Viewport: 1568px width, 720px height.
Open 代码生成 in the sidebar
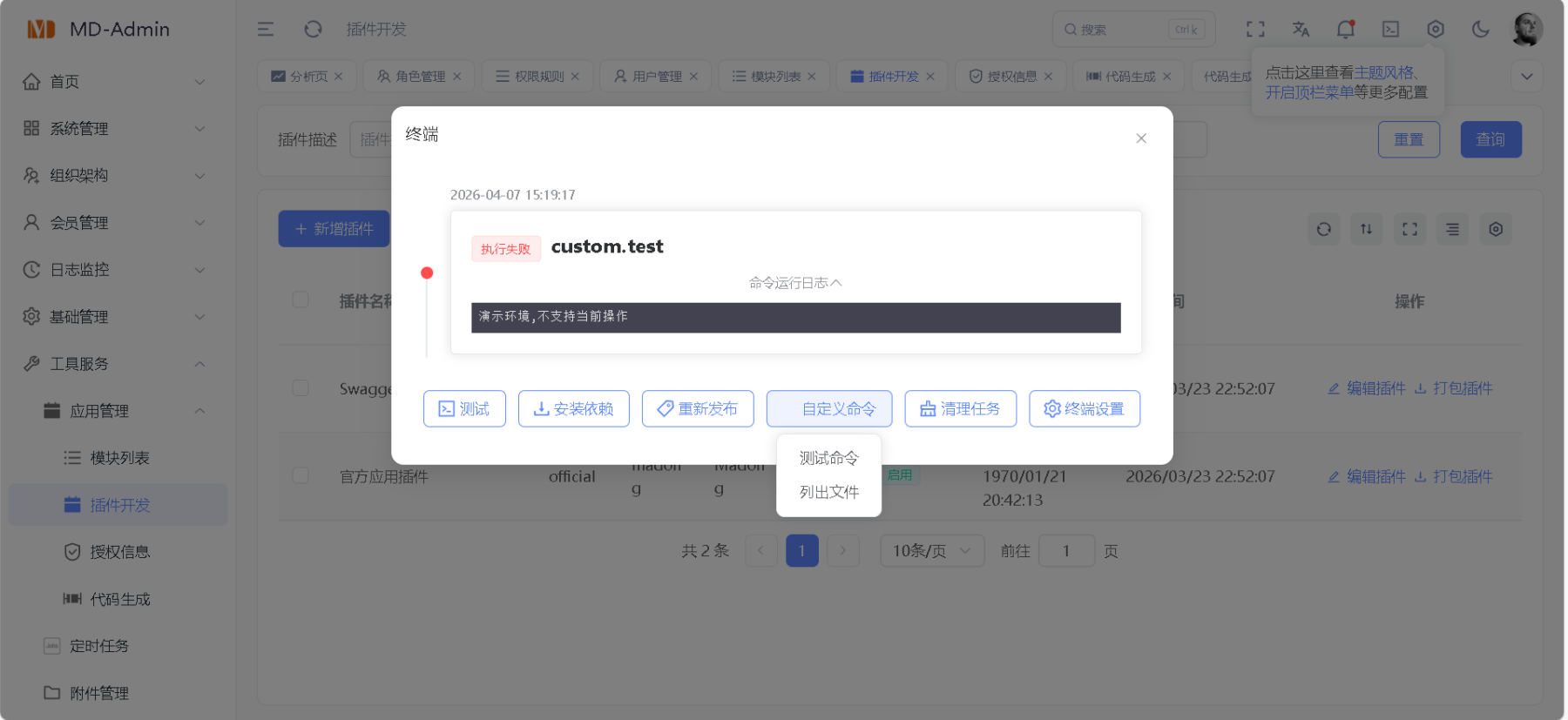point(118,599)
